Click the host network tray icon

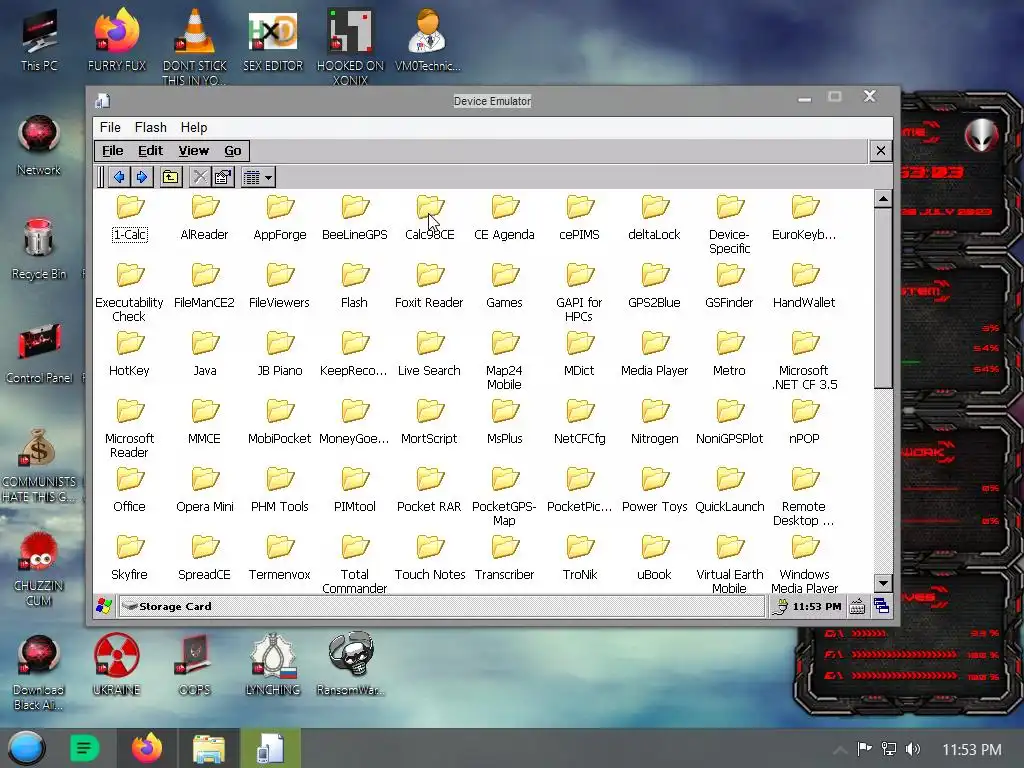click(x=889, y=749)
